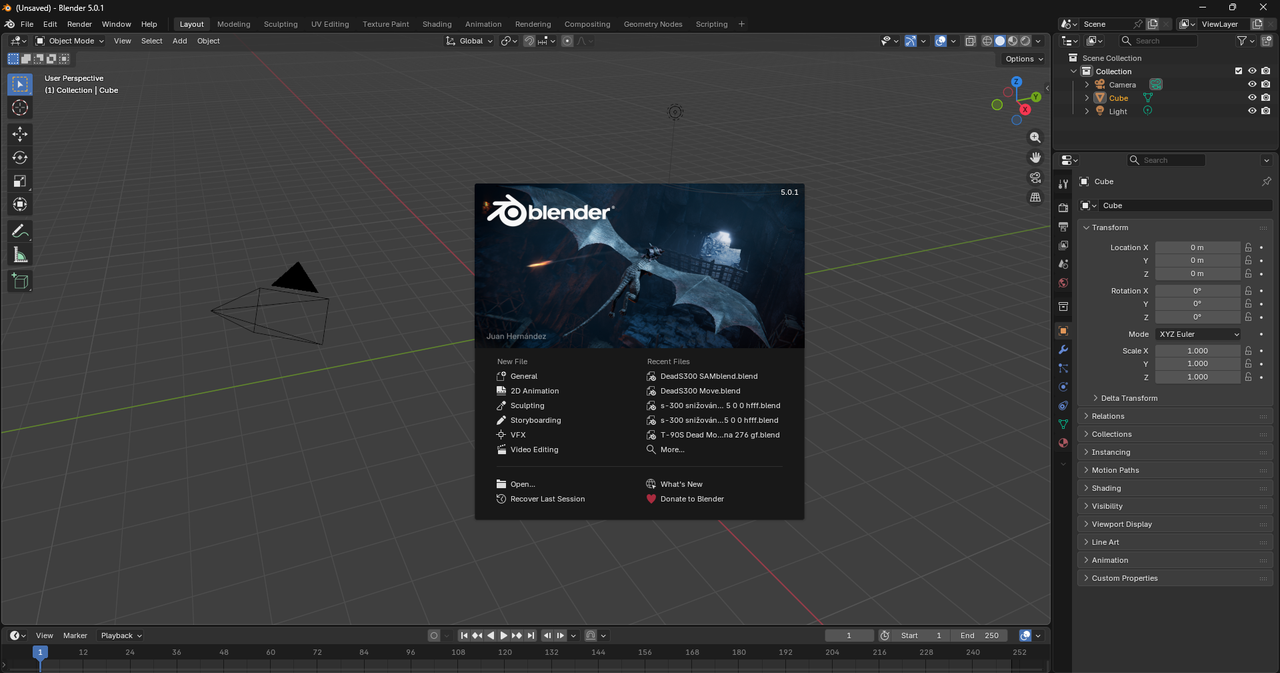The height and width of the screenshot is (673, 1280).
Task: Expand the Camera item in outliner
Action: [1087, 85]
